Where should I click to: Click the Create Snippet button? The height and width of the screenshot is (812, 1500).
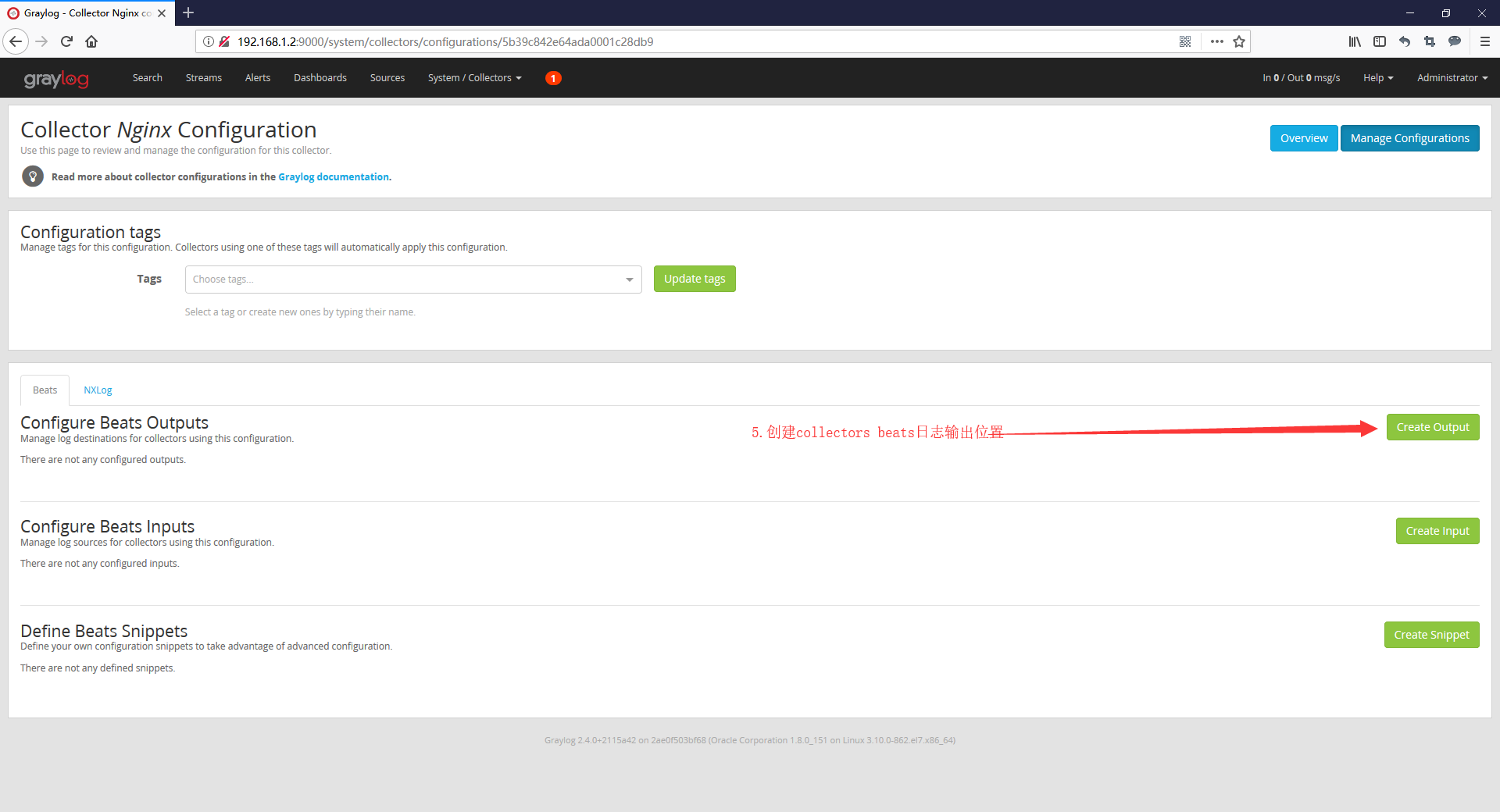click(1431, 635)
